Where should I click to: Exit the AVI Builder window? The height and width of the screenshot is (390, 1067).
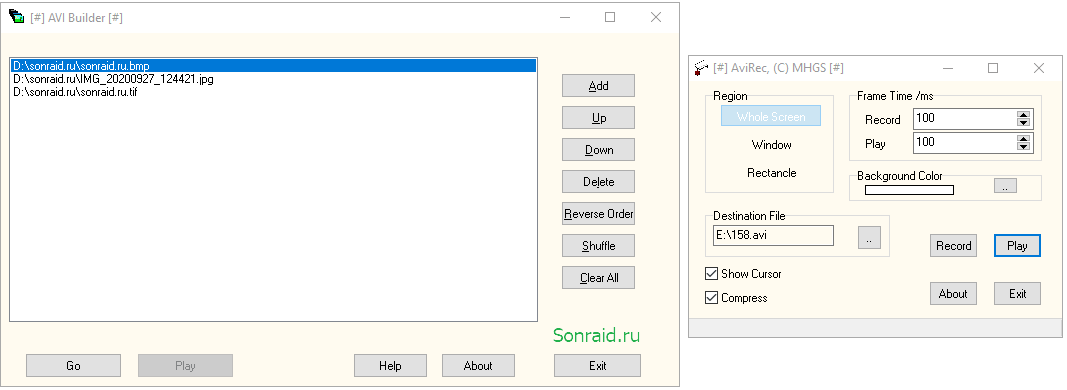click(x=597, y=365)
